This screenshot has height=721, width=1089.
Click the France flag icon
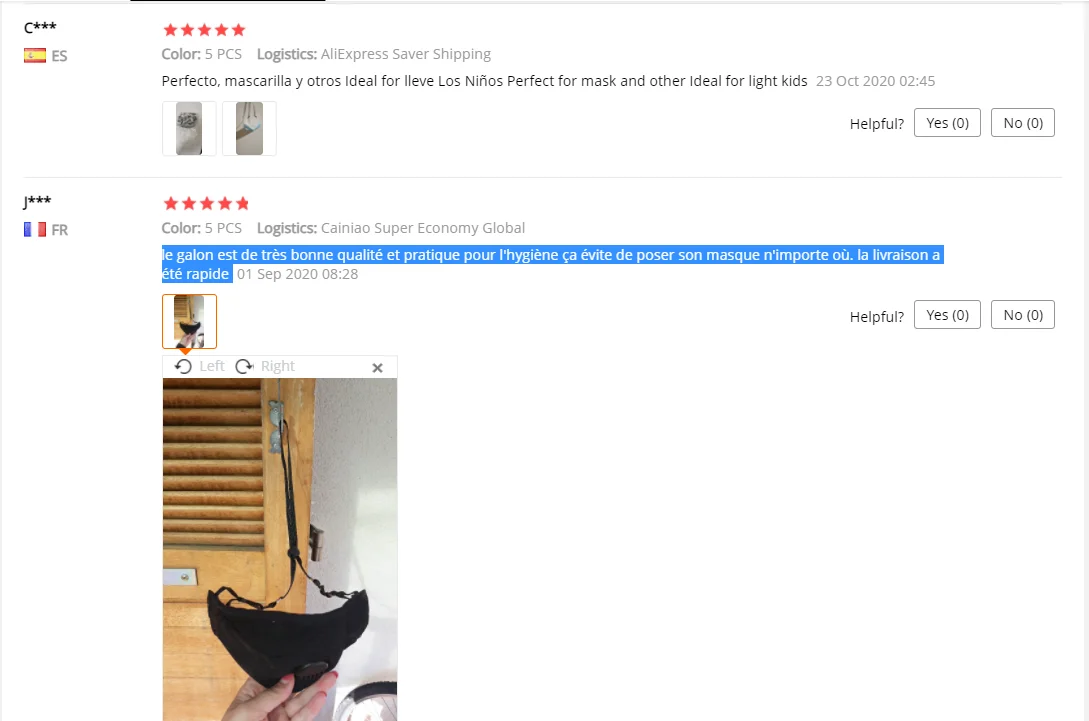click(x=35, y=229)
